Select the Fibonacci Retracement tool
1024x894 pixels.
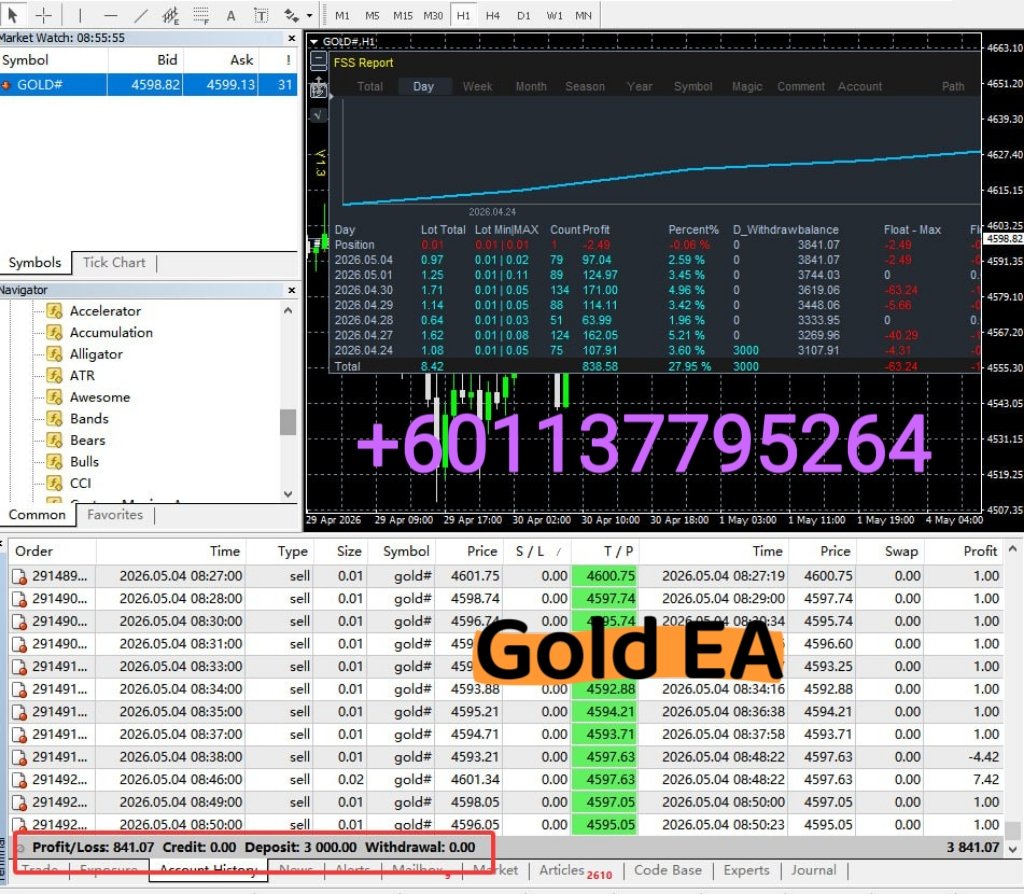pyautogui.click(x=200, y=14)
